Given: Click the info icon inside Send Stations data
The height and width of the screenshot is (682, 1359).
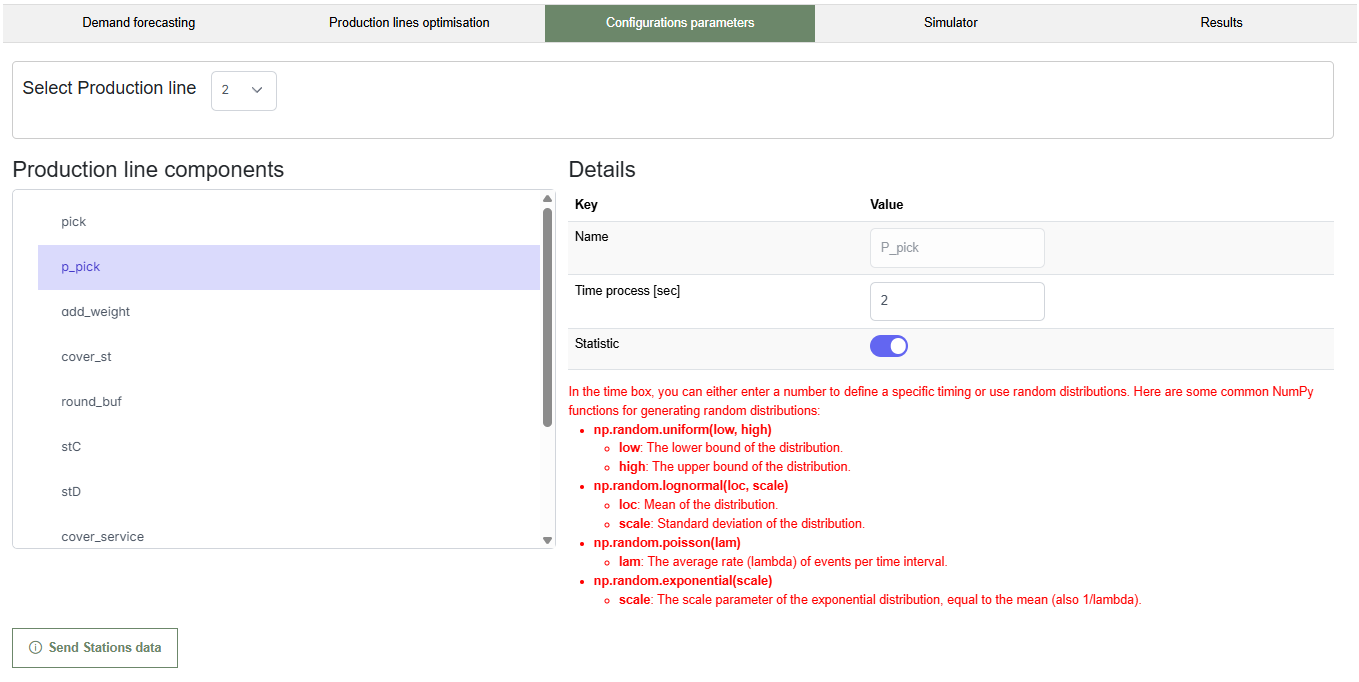Looking at the screenshot, I should [35, 648].
